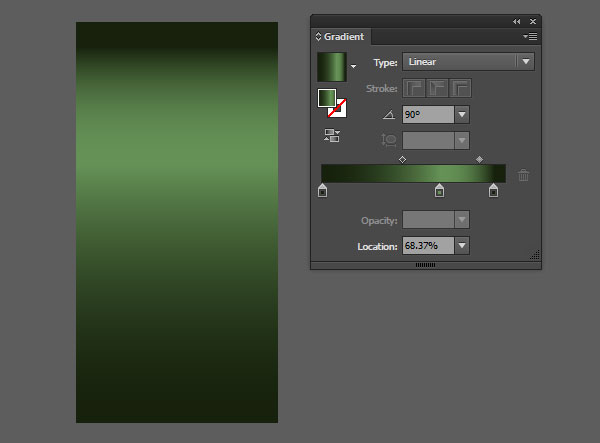Open the gradient presets dropdown arrow

354,67
